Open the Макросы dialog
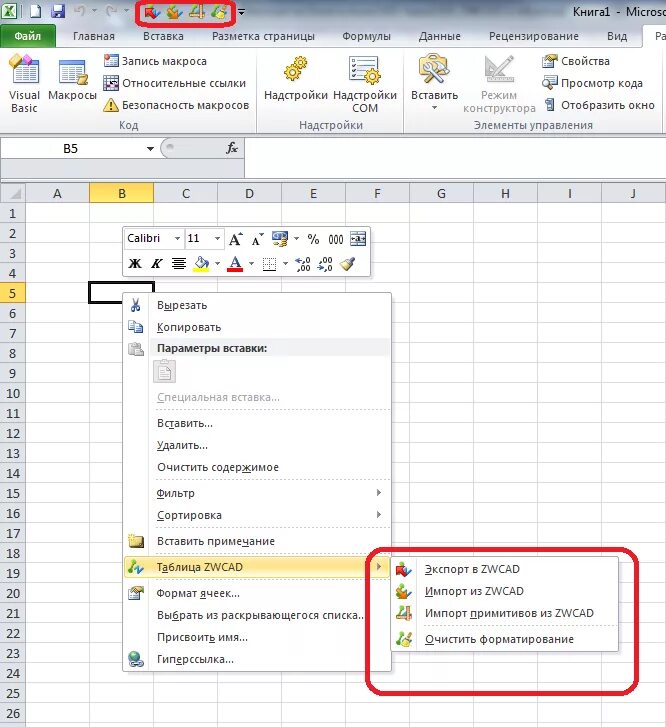 pos(72,80)
